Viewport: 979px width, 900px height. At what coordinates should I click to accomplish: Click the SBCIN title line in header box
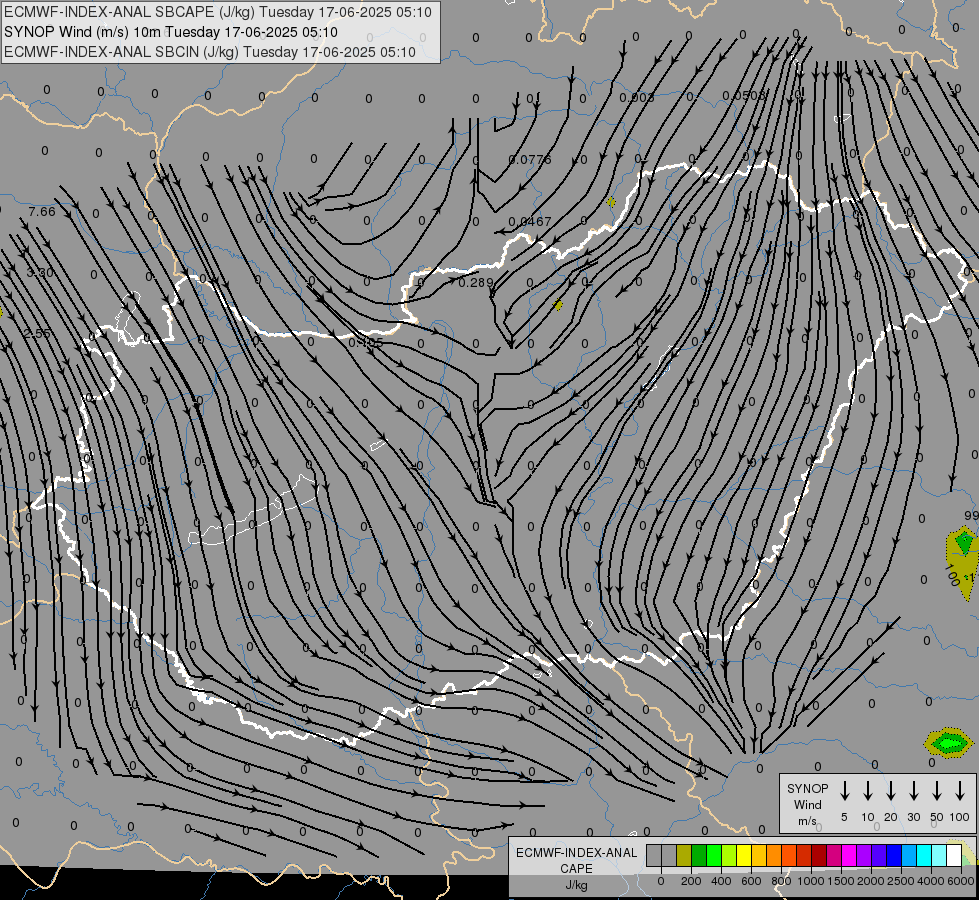210,52
